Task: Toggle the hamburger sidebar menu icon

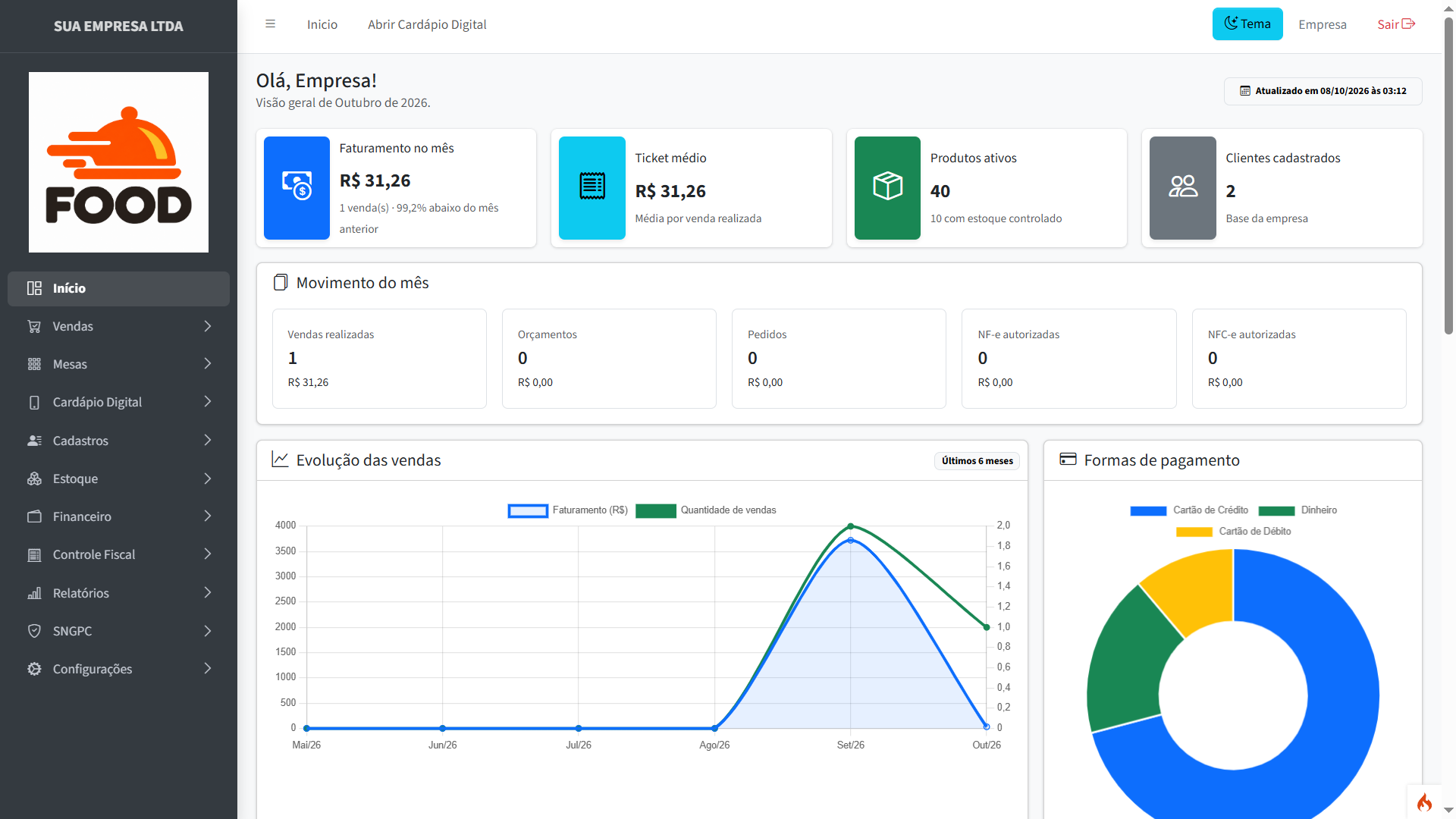Action: [x=270, y=24]
